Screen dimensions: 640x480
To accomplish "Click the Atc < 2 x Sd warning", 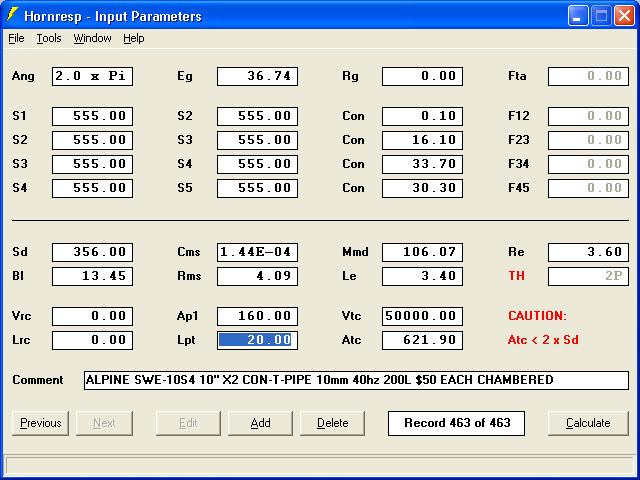I will (x=543, y=340).
